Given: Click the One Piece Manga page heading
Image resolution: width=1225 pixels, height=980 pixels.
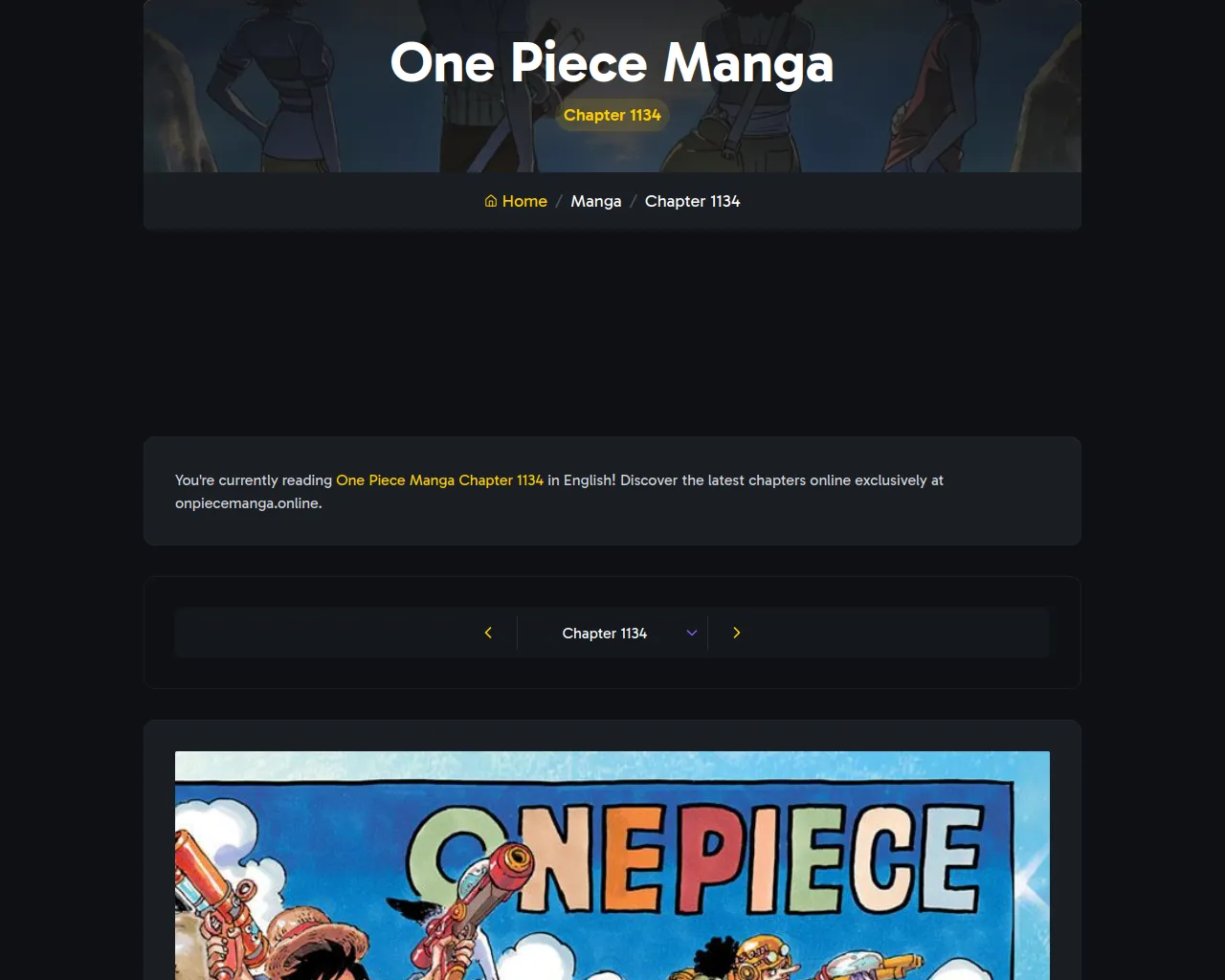Looking at the screenshot, I should point(612,62).
